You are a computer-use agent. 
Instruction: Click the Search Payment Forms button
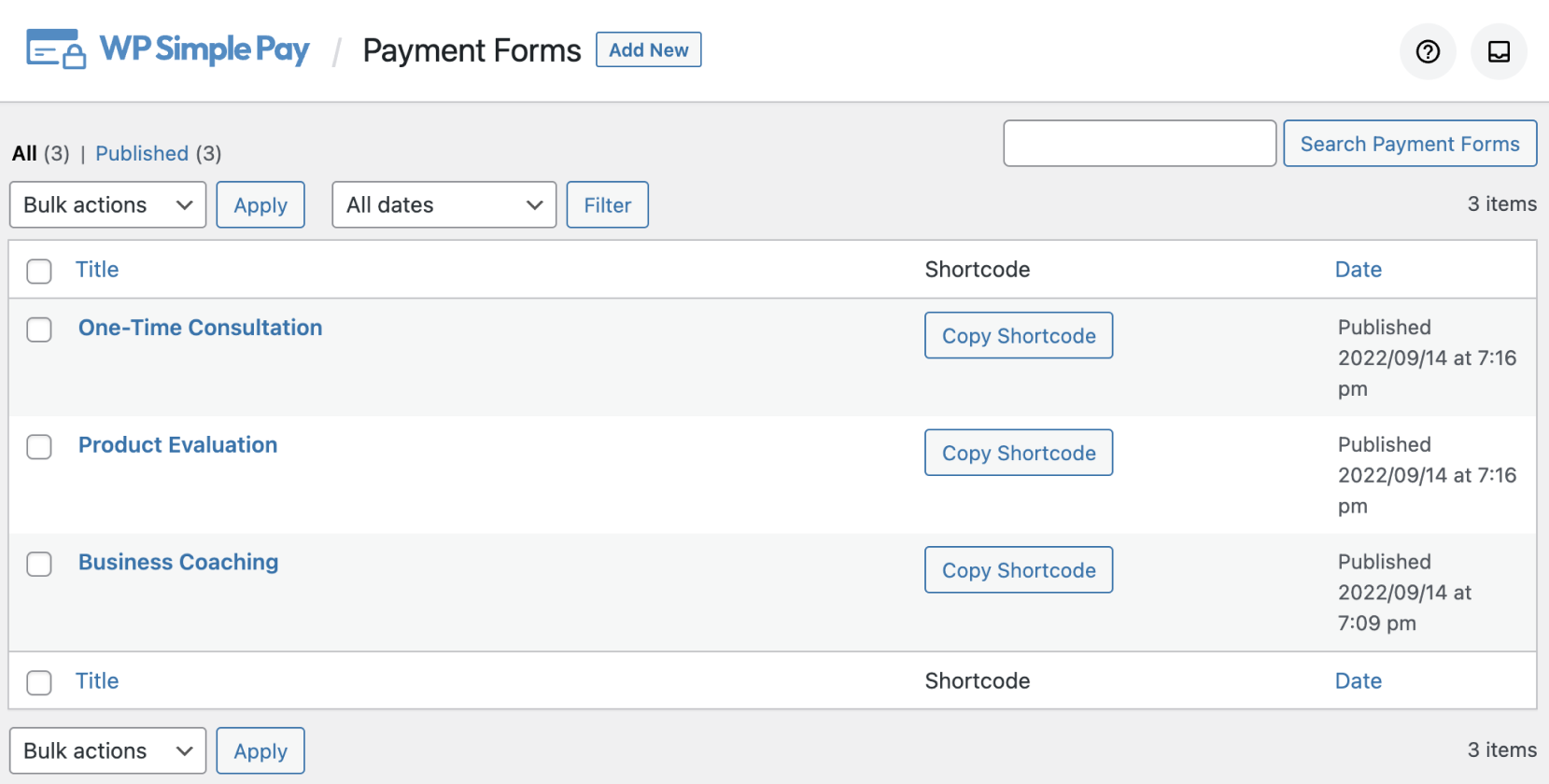[1409, 144]
